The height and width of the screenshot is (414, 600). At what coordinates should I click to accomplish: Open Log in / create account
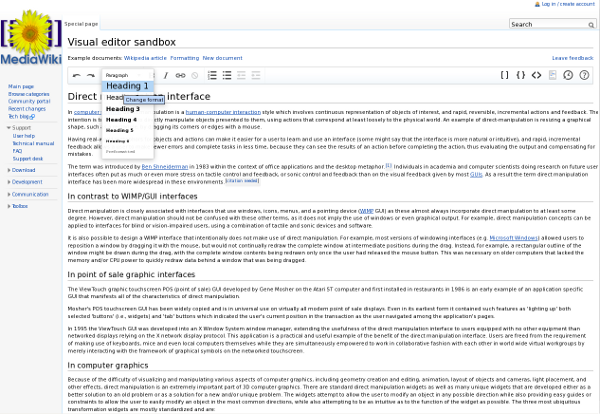pos(568,4)
